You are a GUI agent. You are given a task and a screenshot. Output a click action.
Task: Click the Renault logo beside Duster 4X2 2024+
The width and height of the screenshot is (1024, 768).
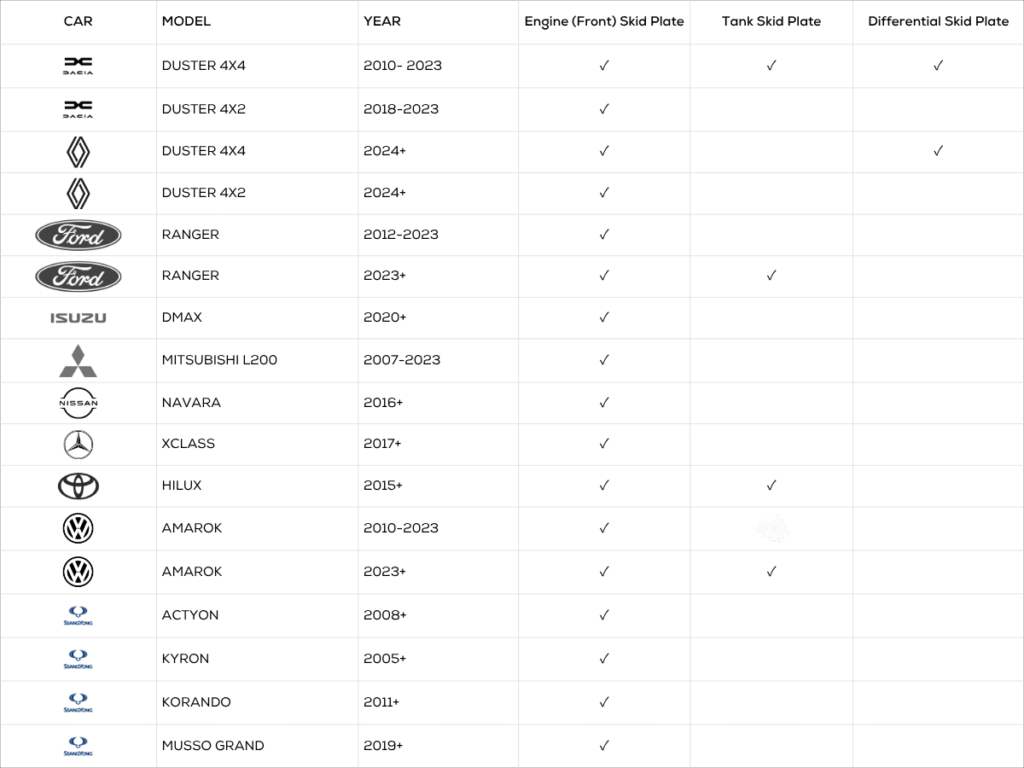[78, 194]
